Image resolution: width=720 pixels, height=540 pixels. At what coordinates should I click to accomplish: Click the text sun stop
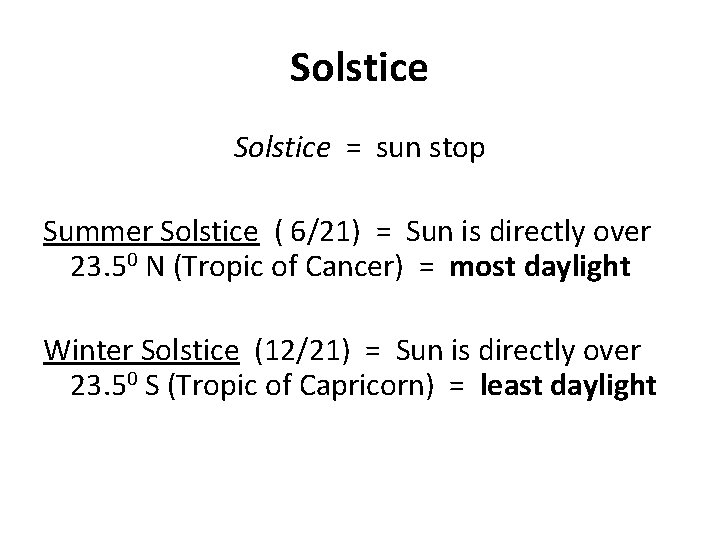(430, 149)
